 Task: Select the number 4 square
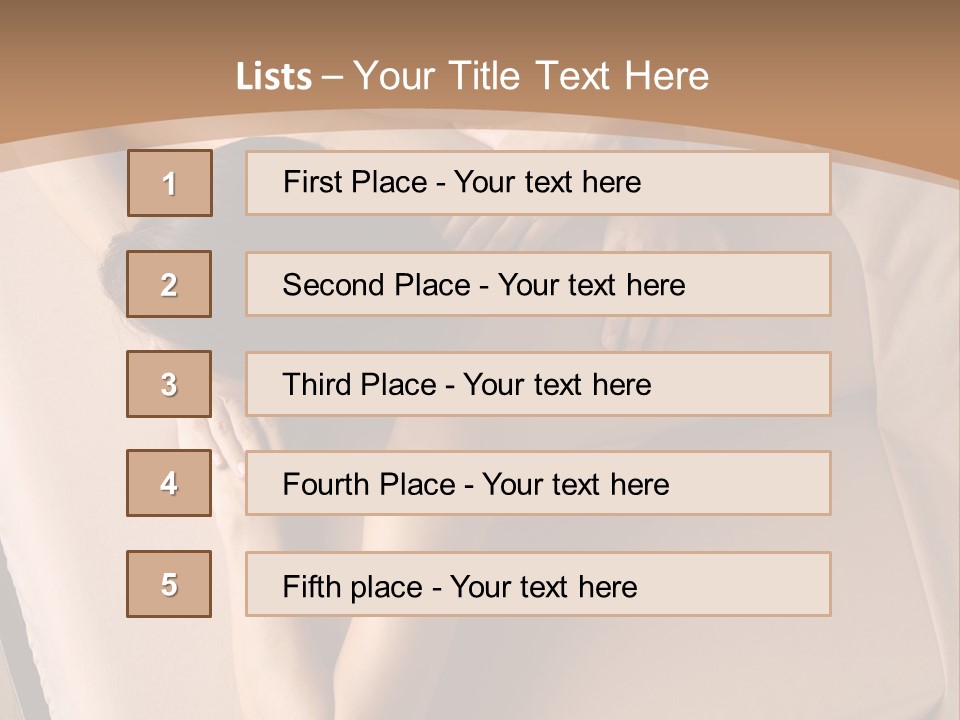coord(170,483)
